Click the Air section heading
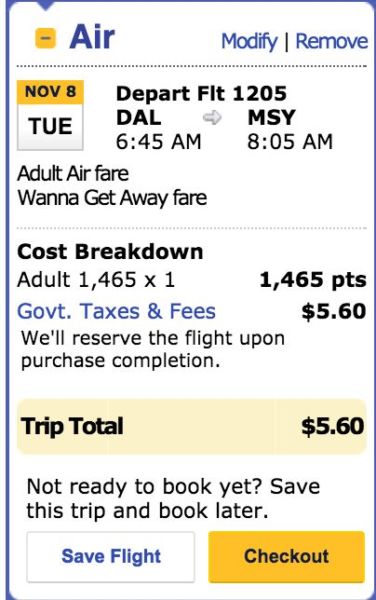The width and height of the screenshot is (376, 600). pos(92,37)
